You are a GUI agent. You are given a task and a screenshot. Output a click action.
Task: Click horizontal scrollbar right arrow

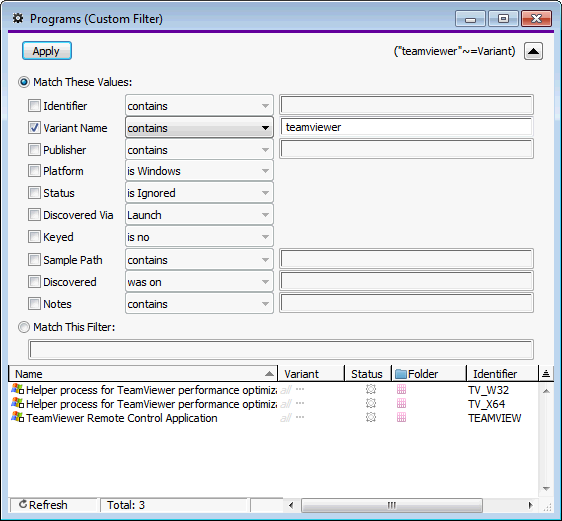(530, 505)
